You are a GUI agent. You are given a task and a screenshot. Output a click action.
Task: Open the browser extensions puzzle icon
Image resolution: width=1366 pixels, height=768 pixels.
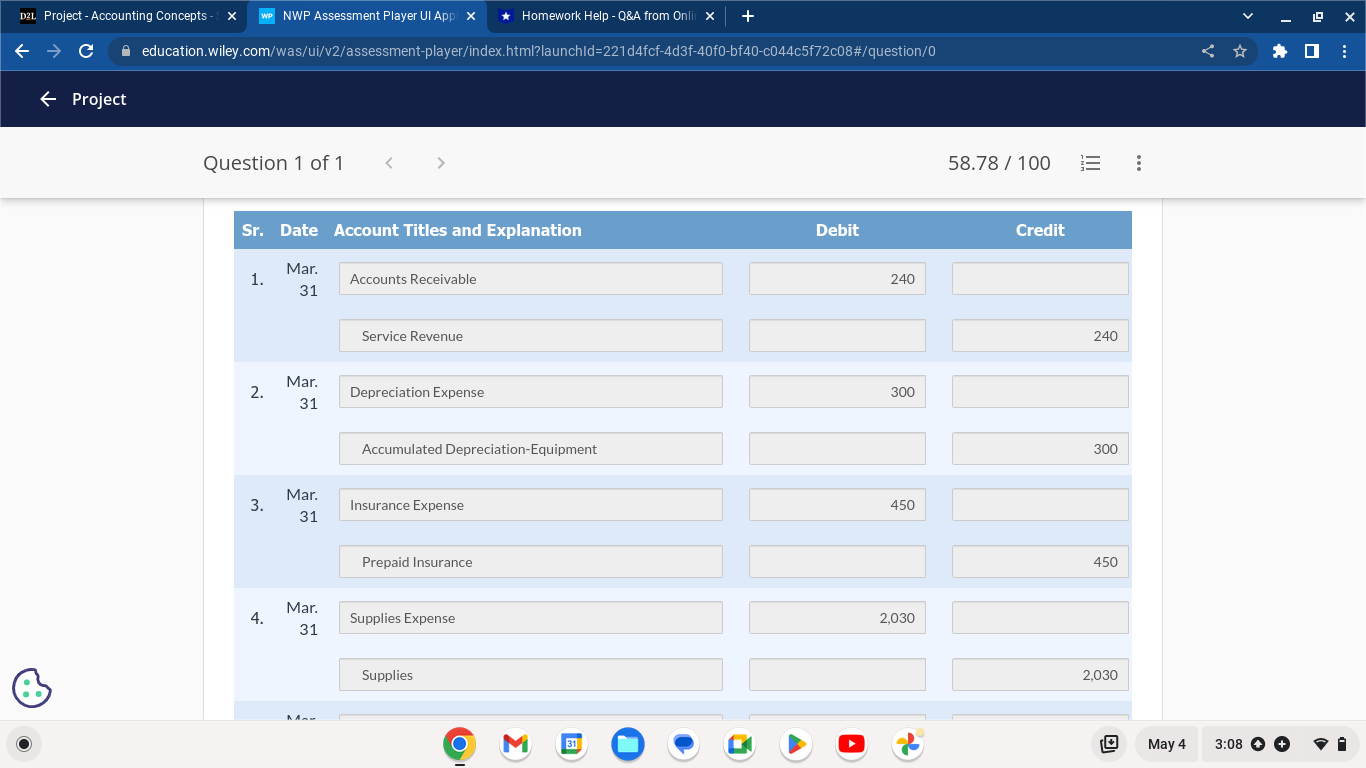pos(1280,50)
